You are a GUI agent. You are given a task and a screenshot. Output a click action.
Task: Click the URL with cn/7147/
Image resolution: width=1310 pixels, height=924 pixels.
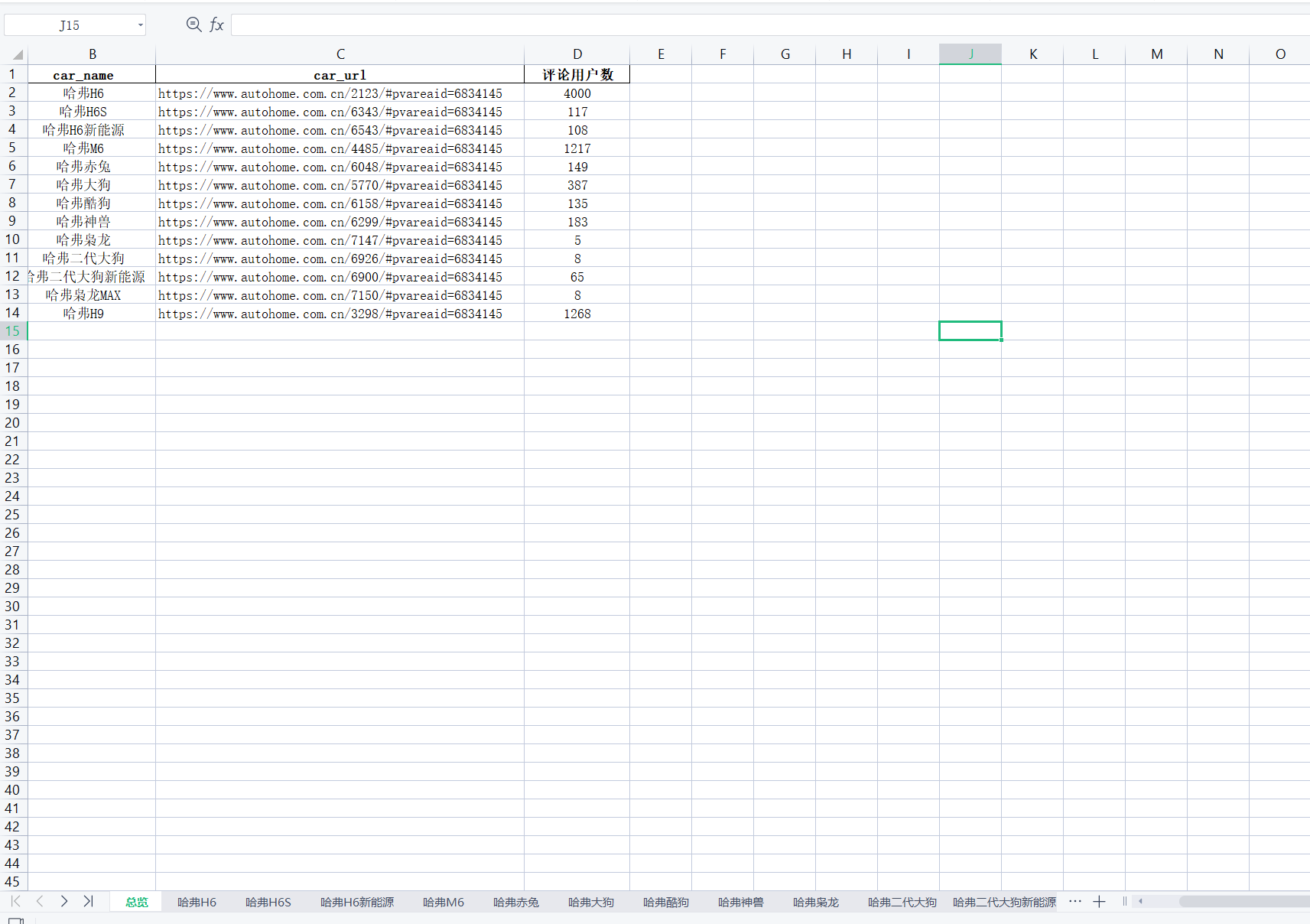pyautogui.click(x=330, y=240)
